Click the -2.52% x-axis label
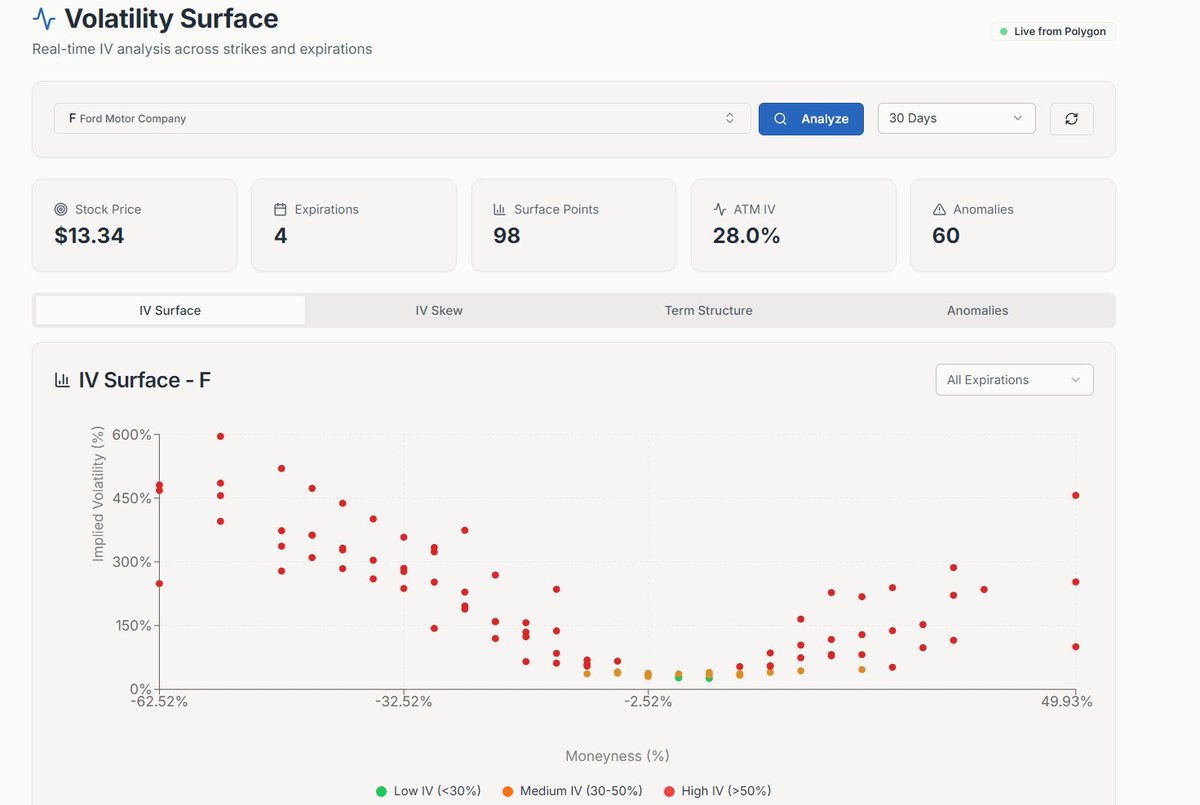This screenshot has height=805, width=1200. point(647,701)
